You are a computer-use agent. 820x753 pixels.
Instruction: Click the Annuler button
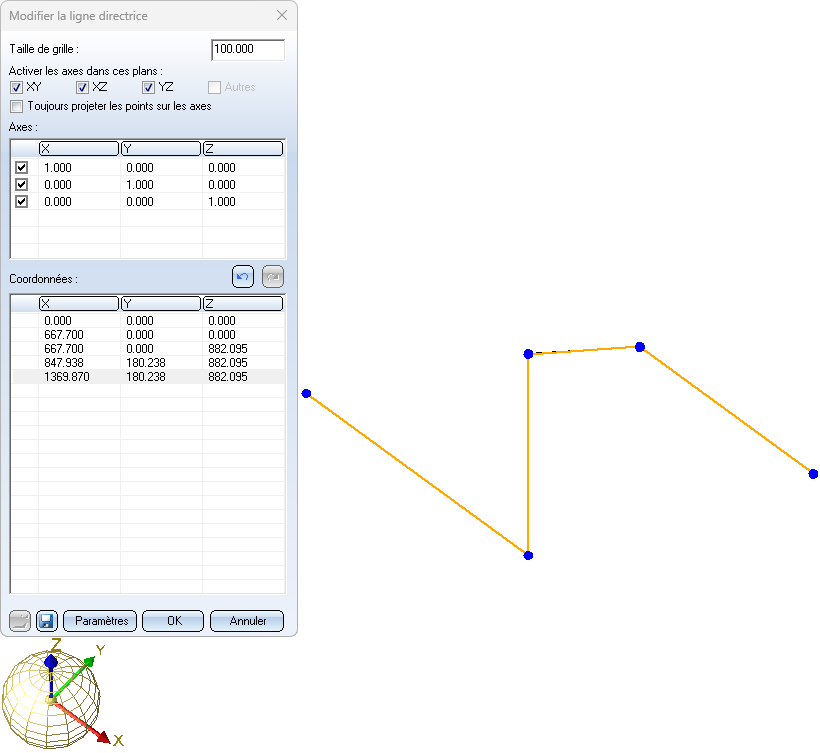click(x=247, y=621)
